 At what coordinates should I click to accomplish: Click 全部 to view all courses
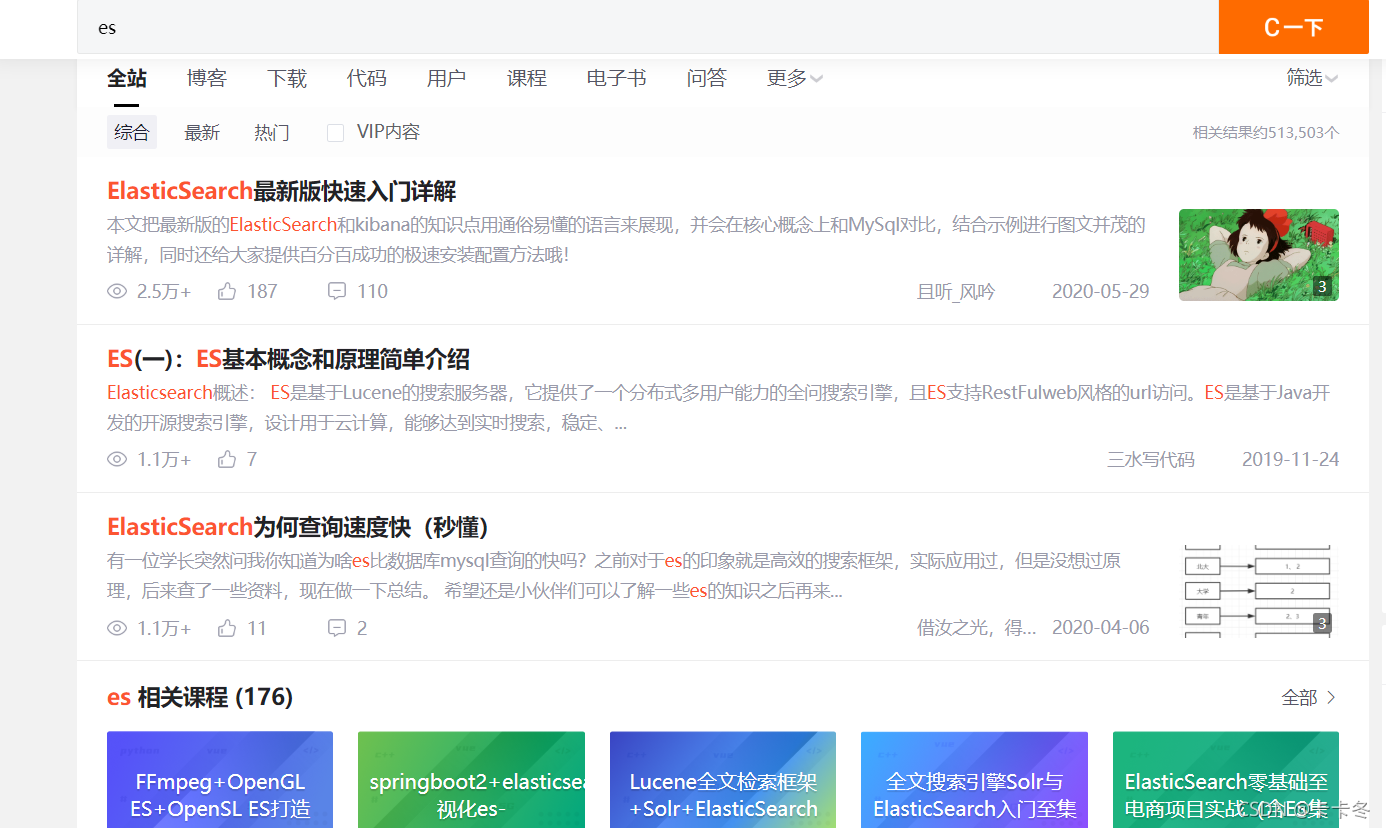1299,697
